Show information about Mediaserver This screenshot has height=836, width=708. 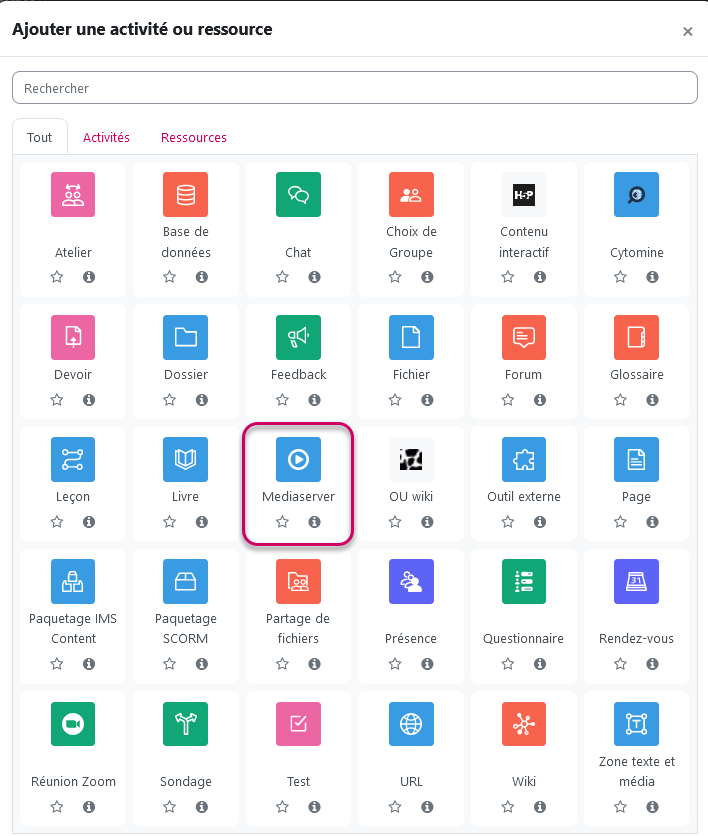click(314, 521)
